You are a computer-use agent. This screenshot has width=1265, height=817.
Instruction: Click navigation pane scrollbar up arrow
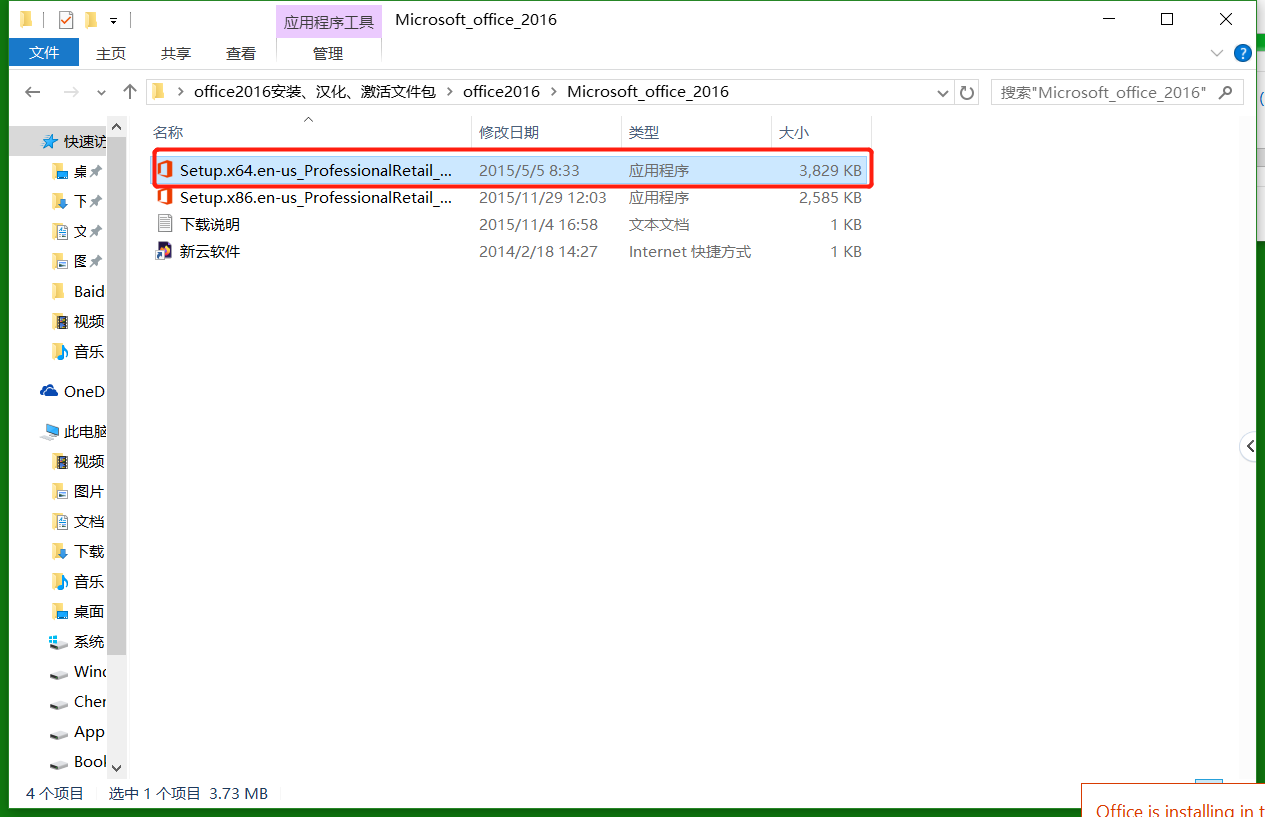(x=117, y=128)
